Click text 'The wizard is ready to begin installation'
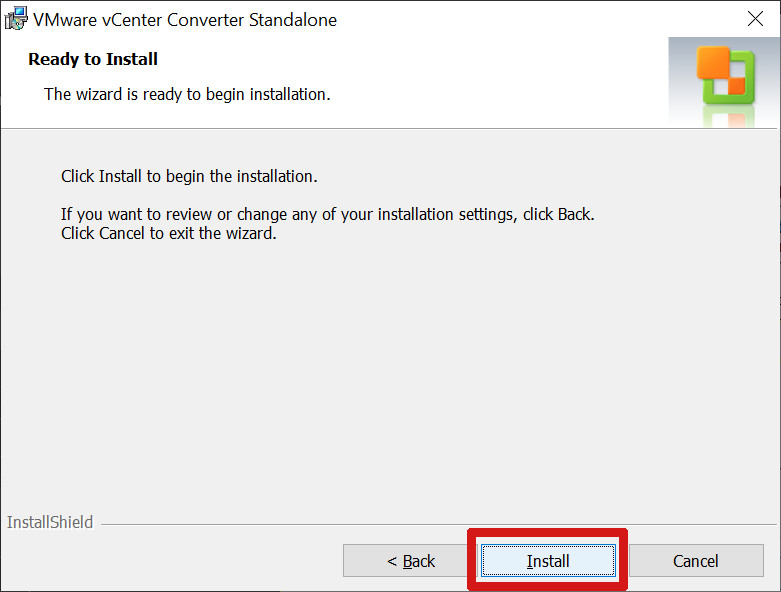The width and height of the screenshot is (781, 592). 187,94
